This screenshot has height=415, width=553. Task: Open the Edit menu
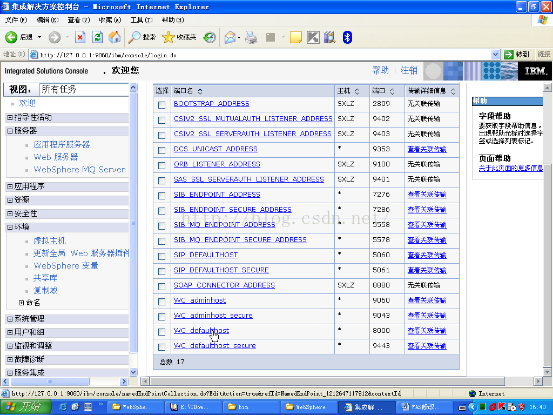tap(48, 20)
